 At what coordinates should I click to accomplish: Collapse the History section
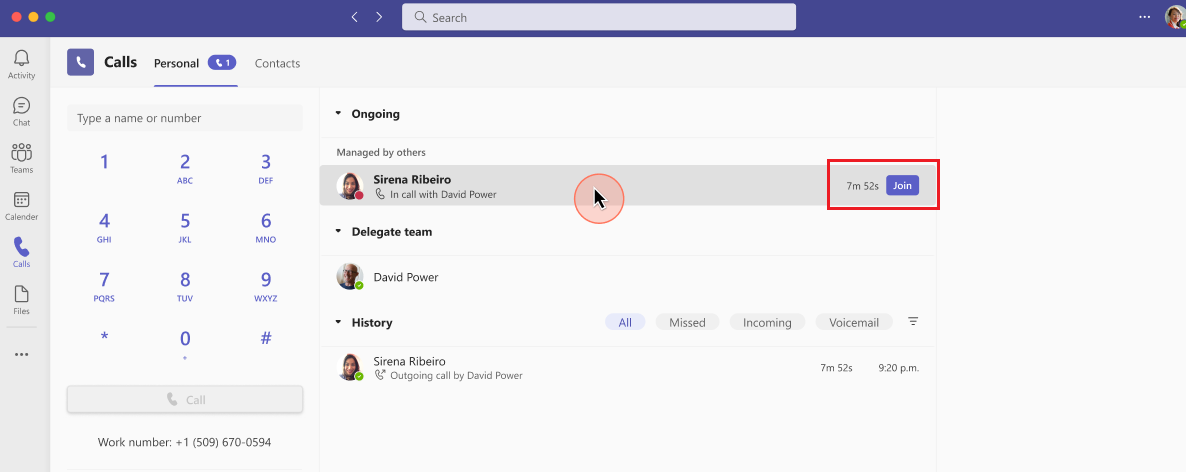tap(338, 322)
